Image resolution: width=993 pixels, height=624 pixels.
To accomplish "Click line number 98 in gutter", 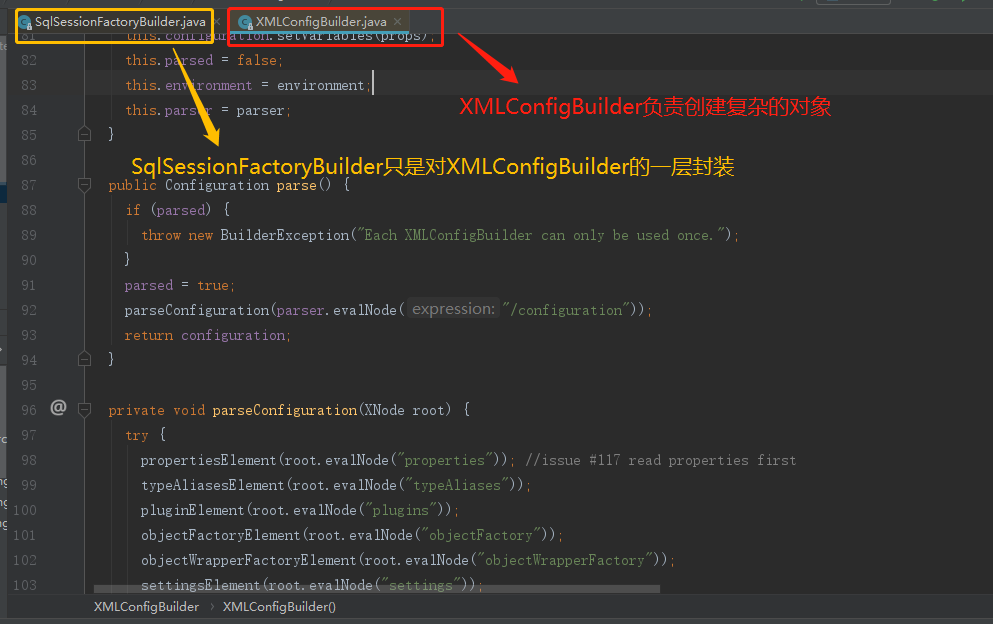I will 29,461.
